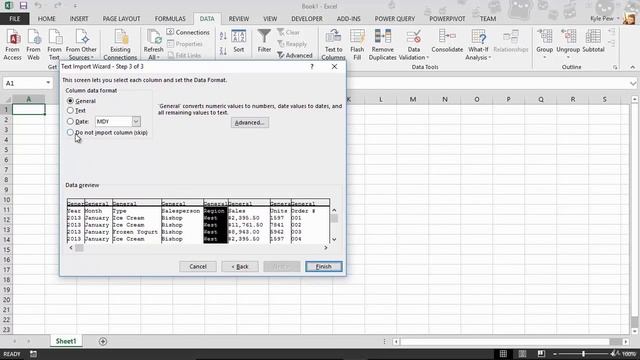The image size is (640, 360).
Task: Click the wizard help question mark
Action: click(x=312, y=67)
